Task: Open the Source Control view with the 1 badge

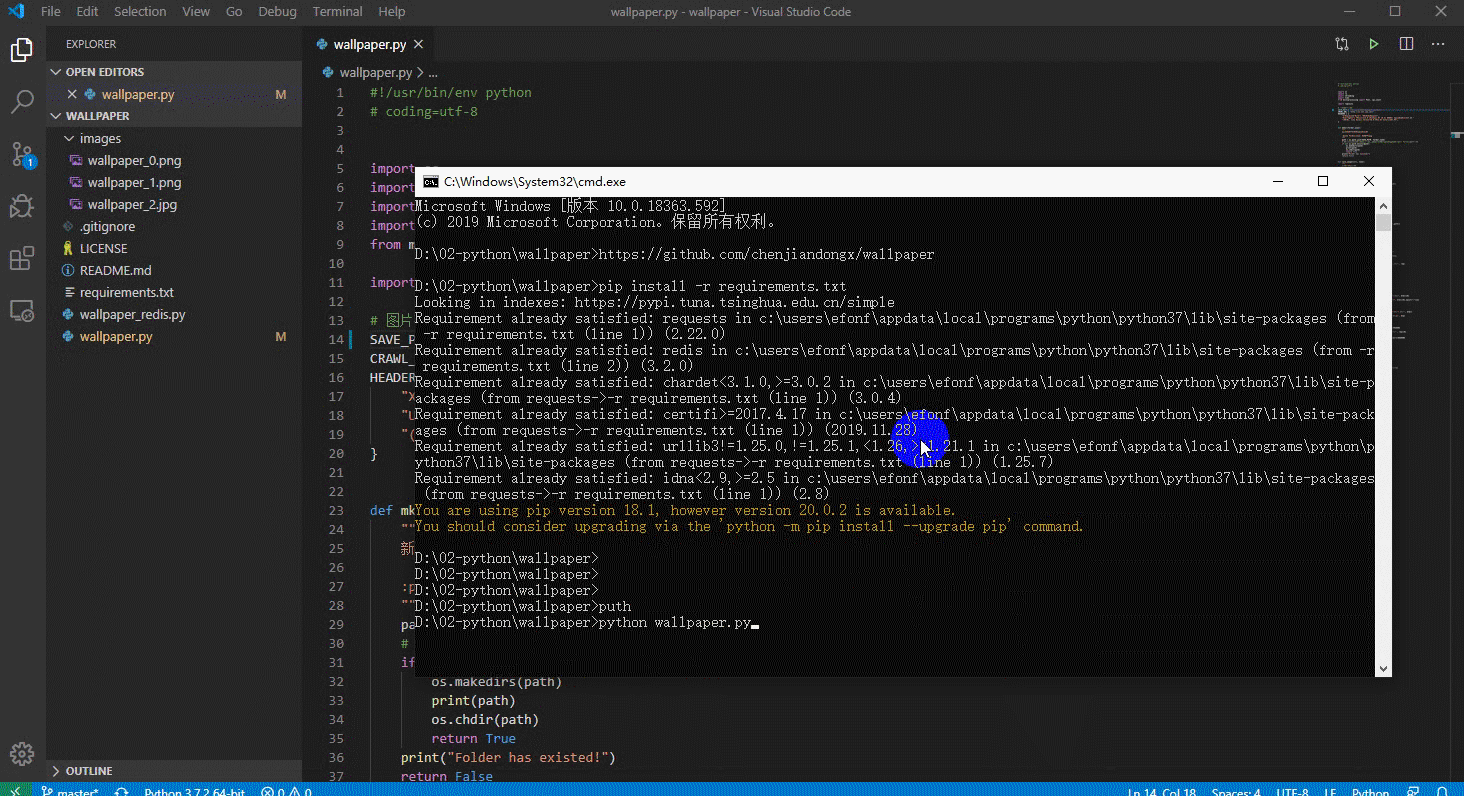Action: pyautogui.click(x=22, y=154)
